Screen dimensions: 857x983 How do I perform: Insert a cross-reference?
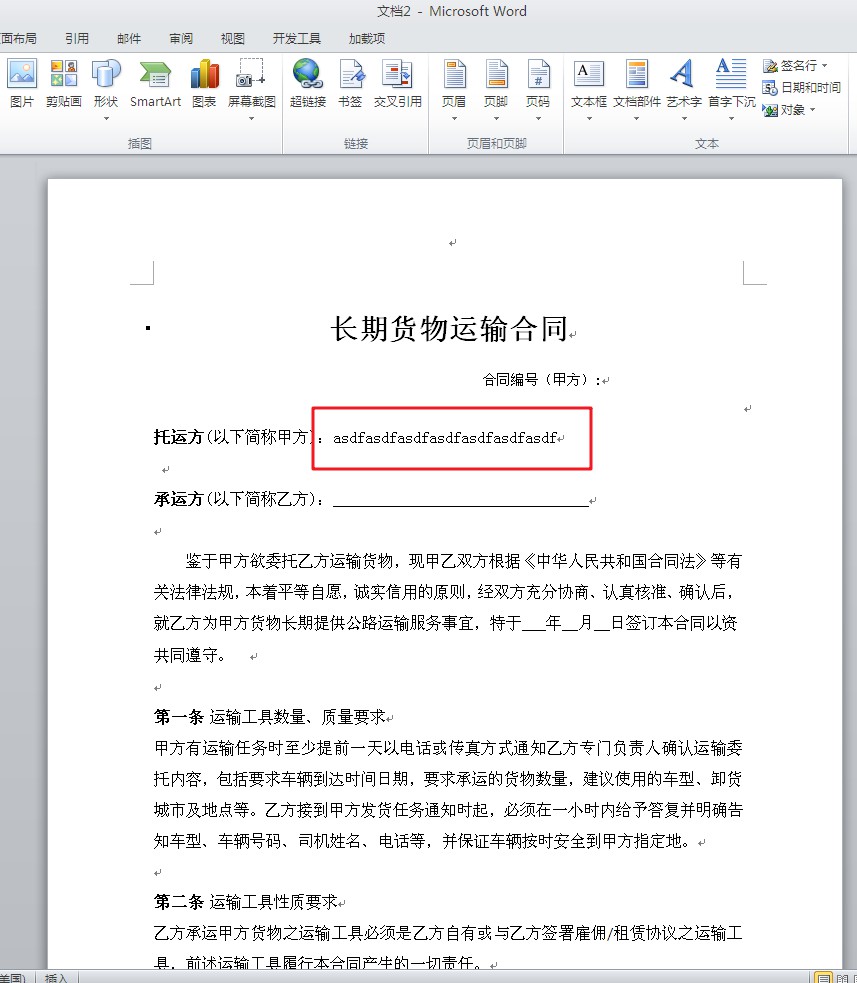396,80
